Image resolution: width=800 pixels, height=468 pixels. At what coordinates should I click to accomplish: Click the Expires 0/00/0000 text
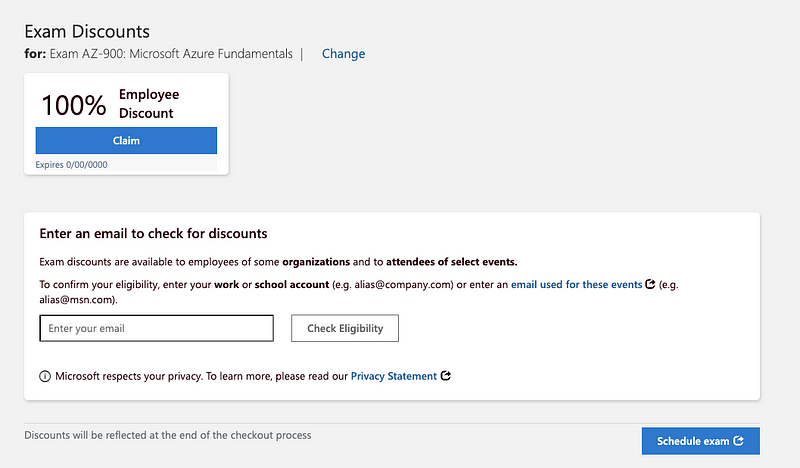click(71, 165)
